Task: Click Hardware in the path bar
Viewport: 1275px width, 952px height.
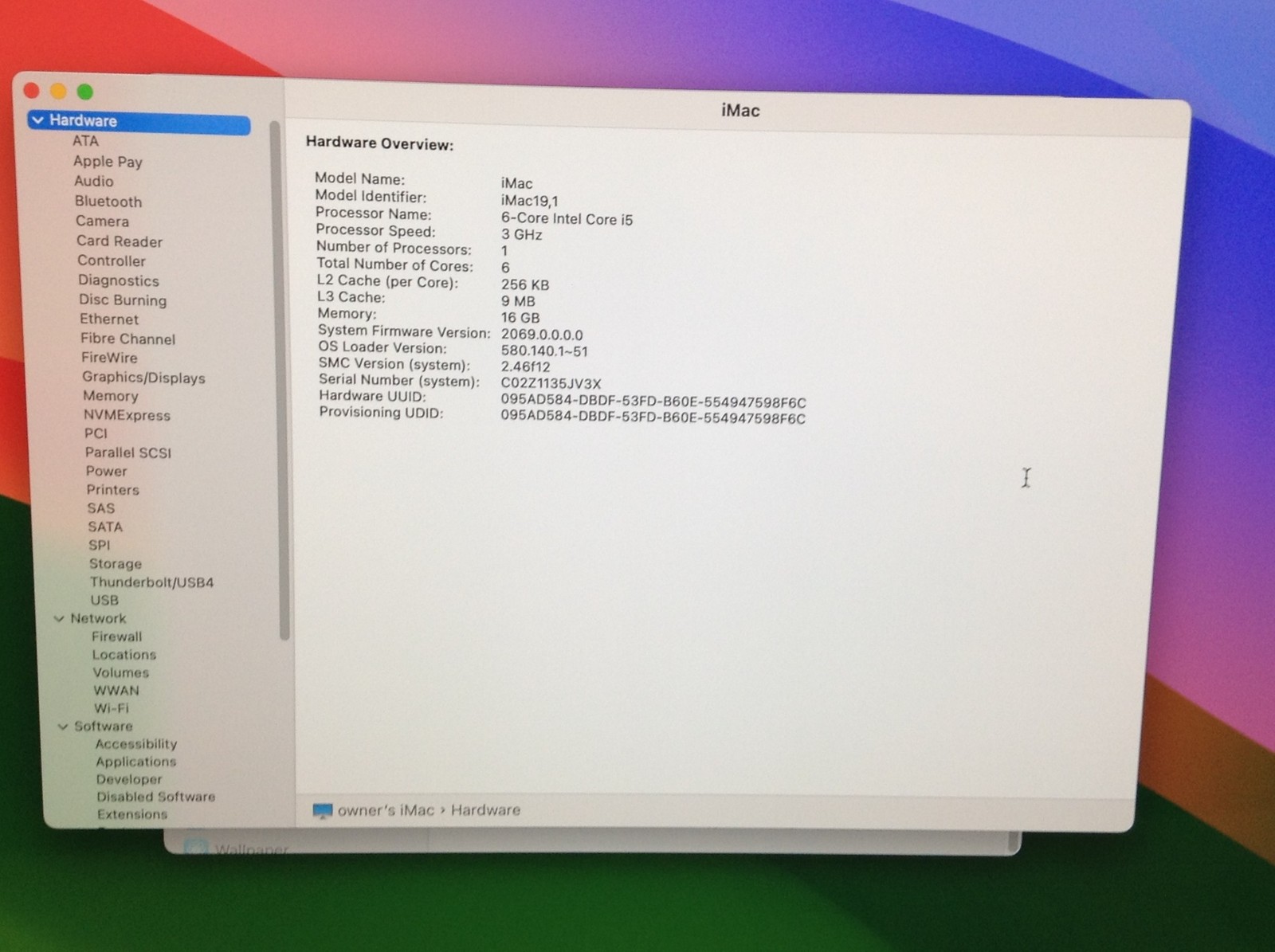Action: (x=485, y=810)
